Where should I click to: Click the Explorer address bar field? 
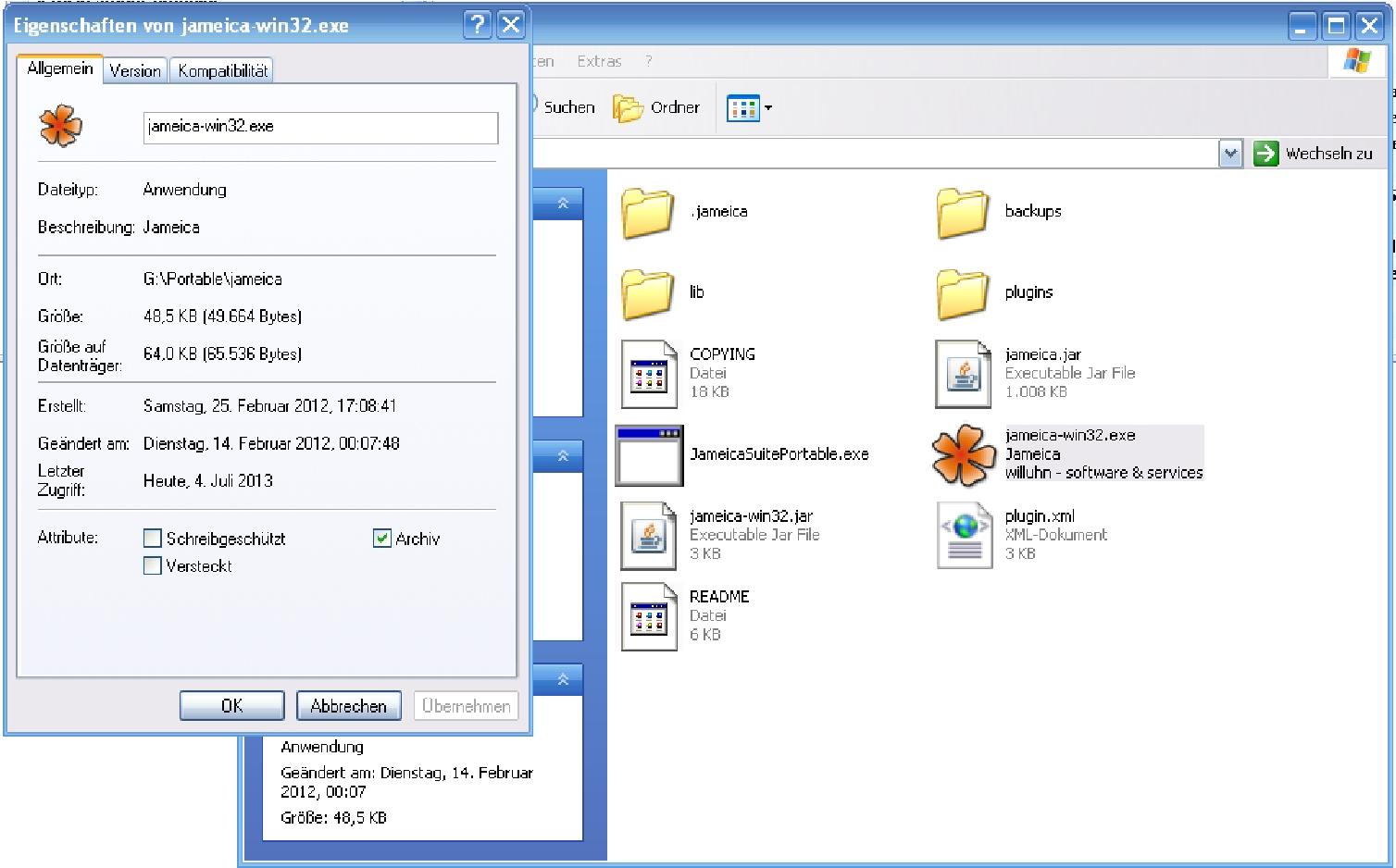[x=876, y=155]
